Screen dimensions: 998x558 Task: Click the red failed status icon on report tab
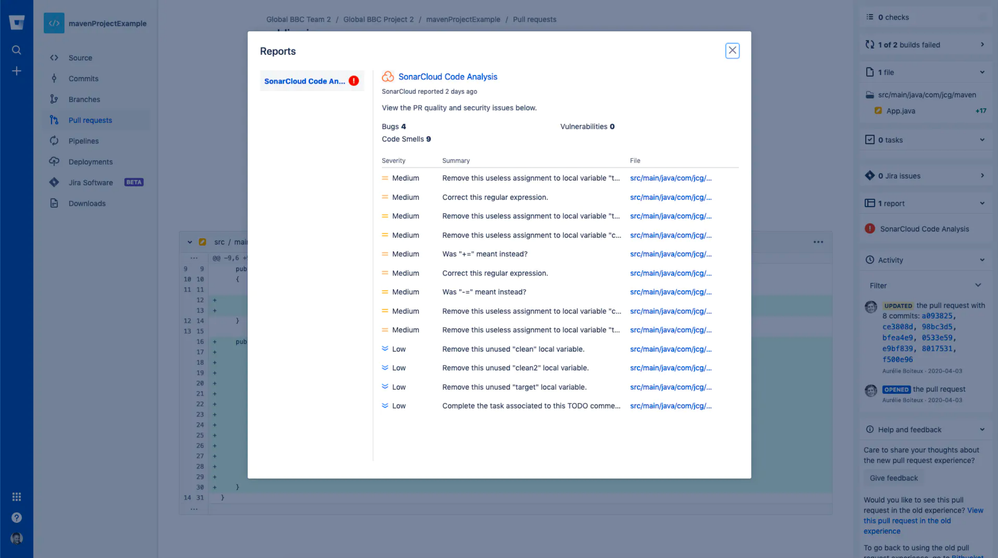pos(354,81)
